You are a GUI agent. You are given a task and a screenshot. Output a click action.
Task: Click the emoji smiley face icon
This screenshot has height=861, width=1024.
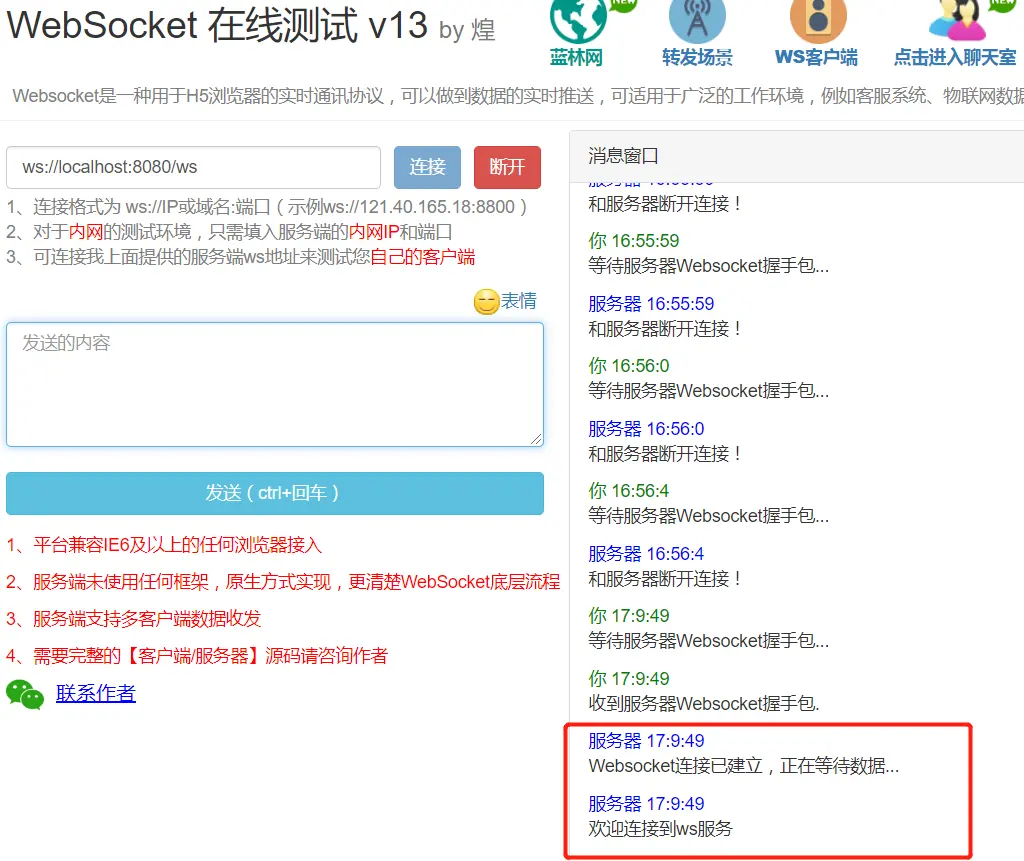487,302
